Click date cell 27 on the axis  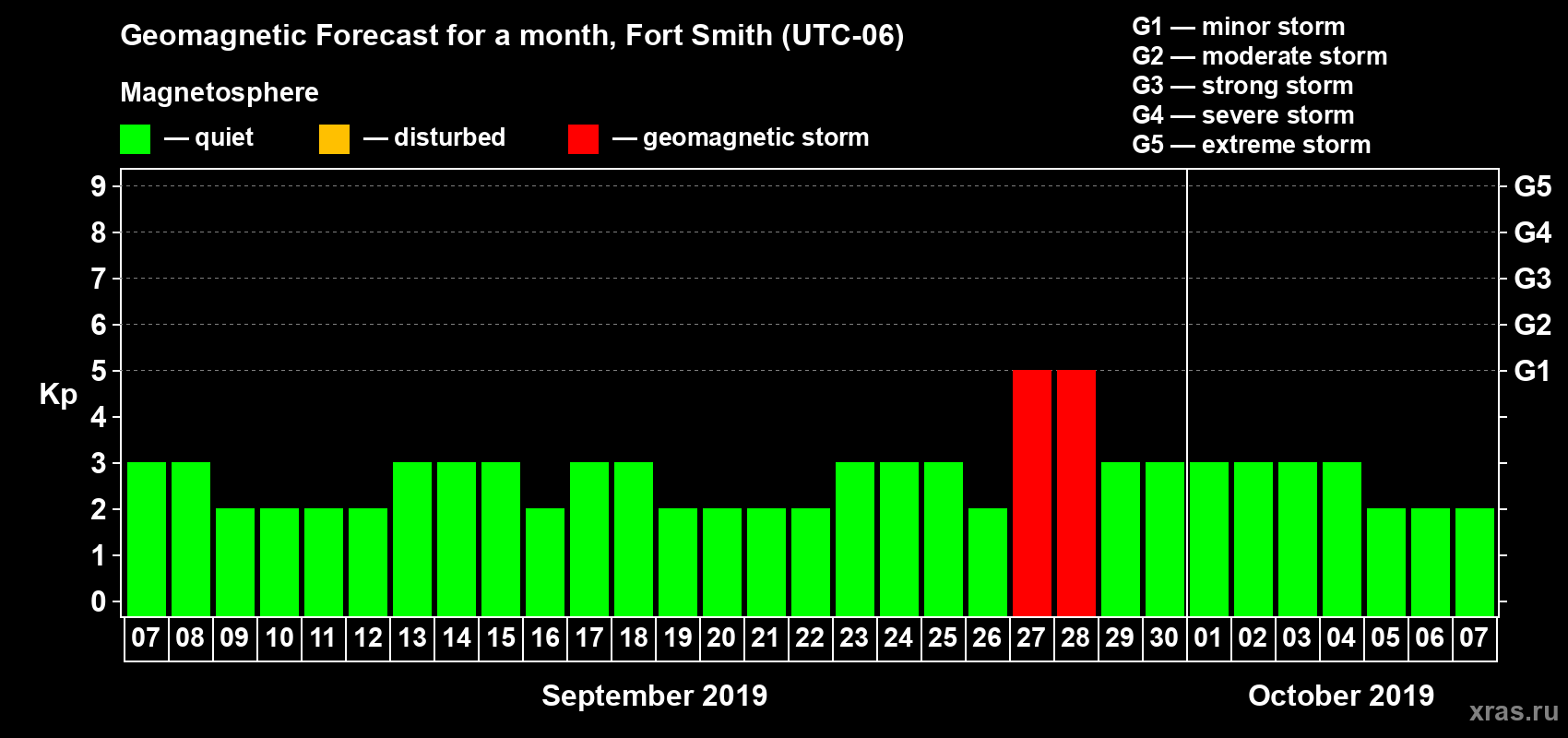pyautogui.click(x=1032, y=638)
